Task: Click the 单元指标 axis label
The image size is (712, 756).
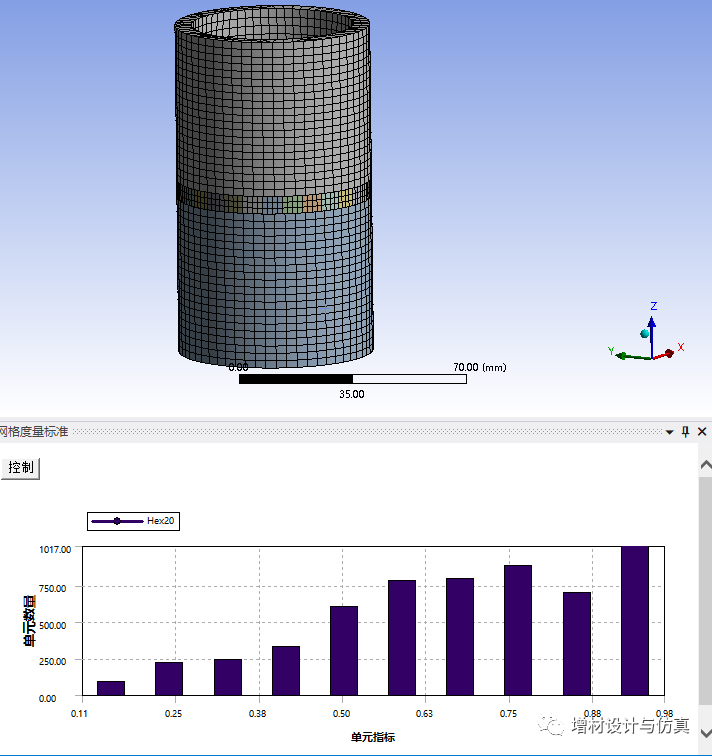Action: (373, 737)
